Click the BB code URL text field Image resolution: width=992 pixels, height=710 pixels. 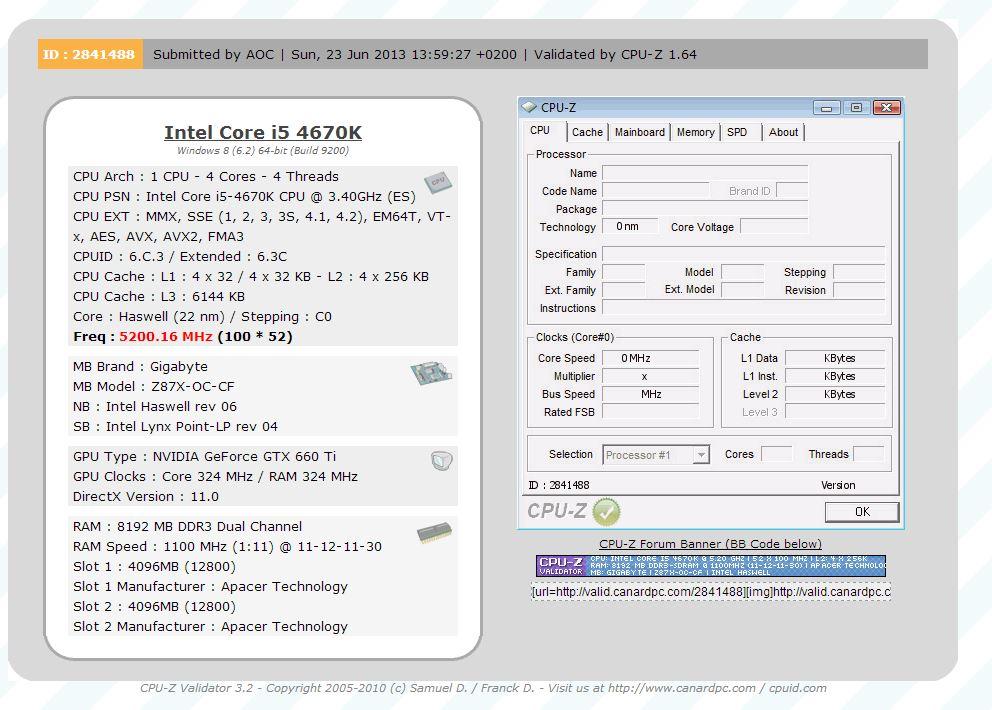(710, 592)
